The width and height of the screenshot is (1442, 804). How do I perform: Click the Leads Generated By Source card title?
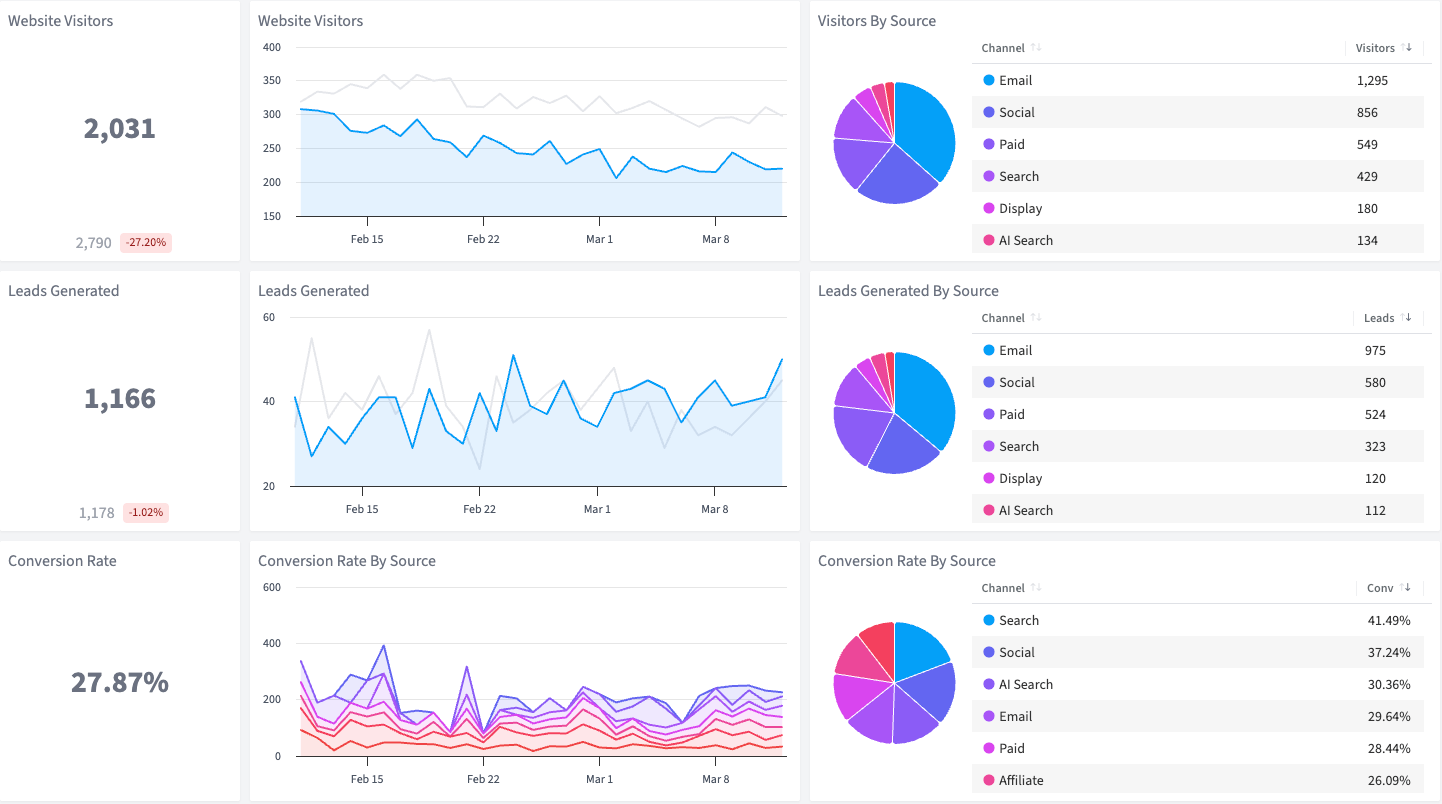pos(908,291)
